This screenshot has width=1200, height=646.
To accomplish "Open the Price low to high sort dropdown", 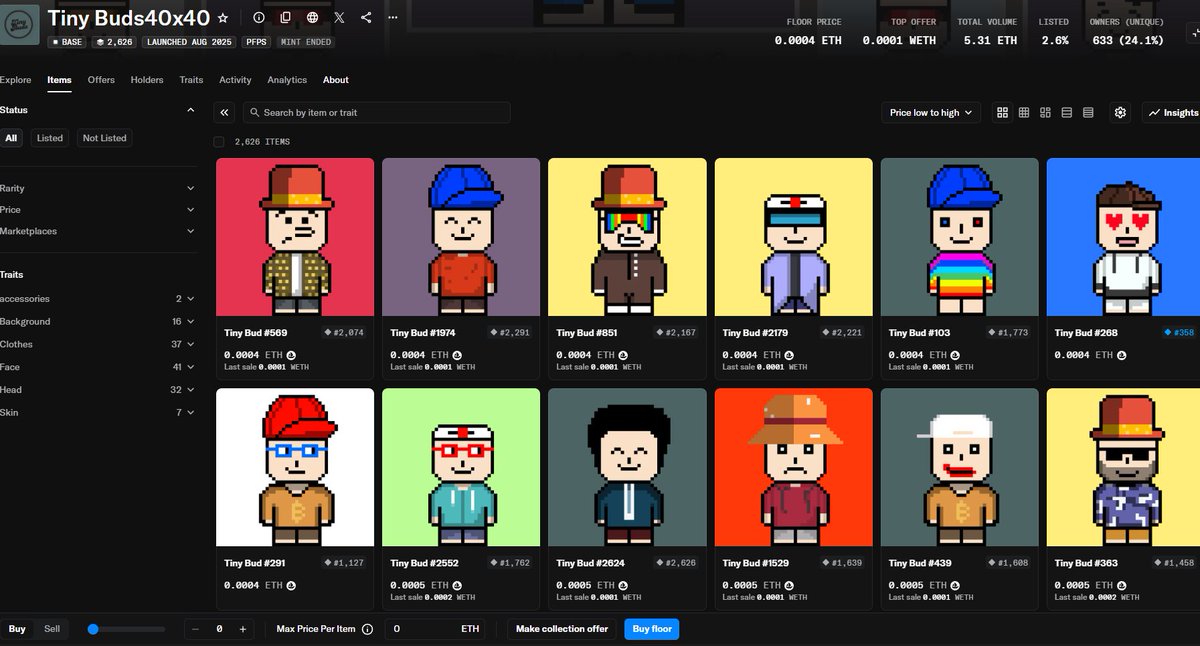I will coord(931,113).
